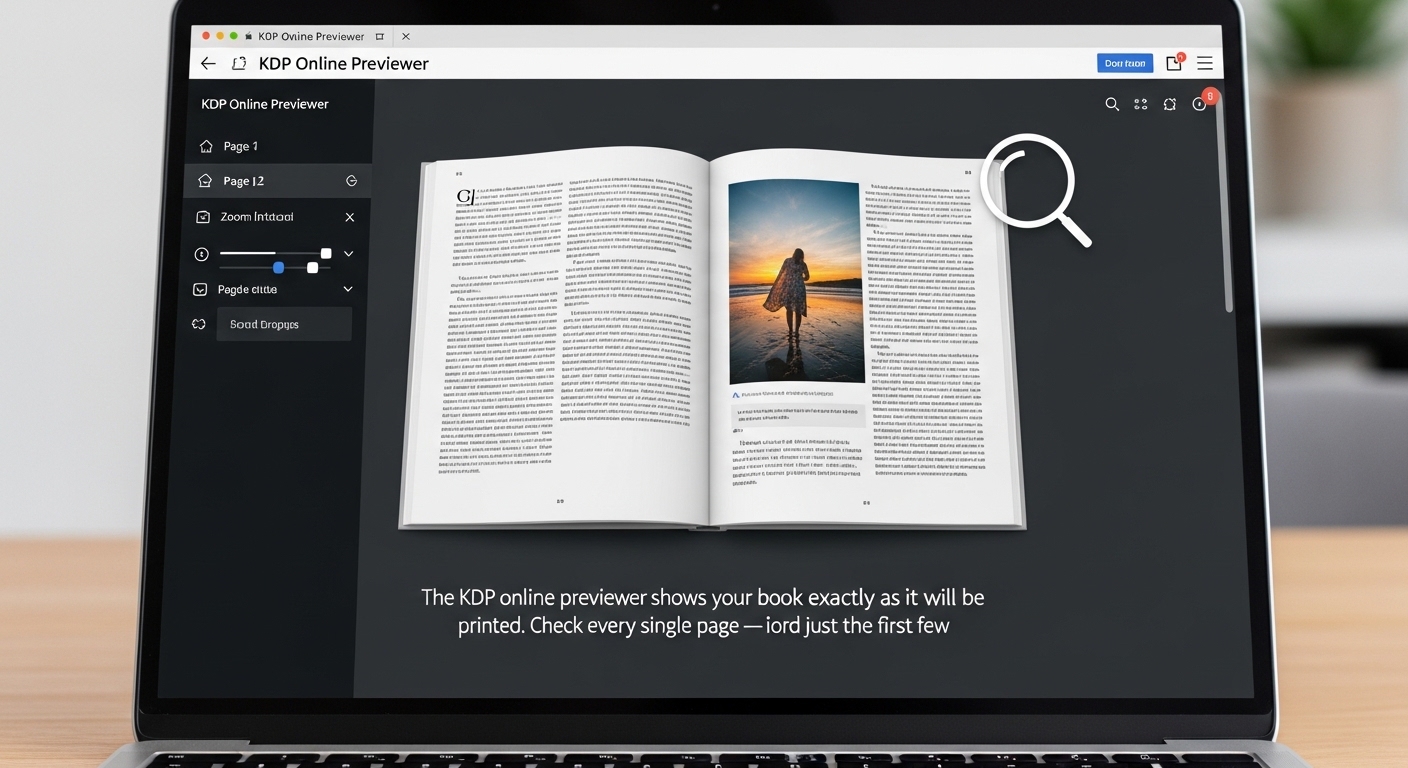The width and height of the screenshot is (1408, 768).
Task: Click the notification bell icon
Action: [1170, 104]
